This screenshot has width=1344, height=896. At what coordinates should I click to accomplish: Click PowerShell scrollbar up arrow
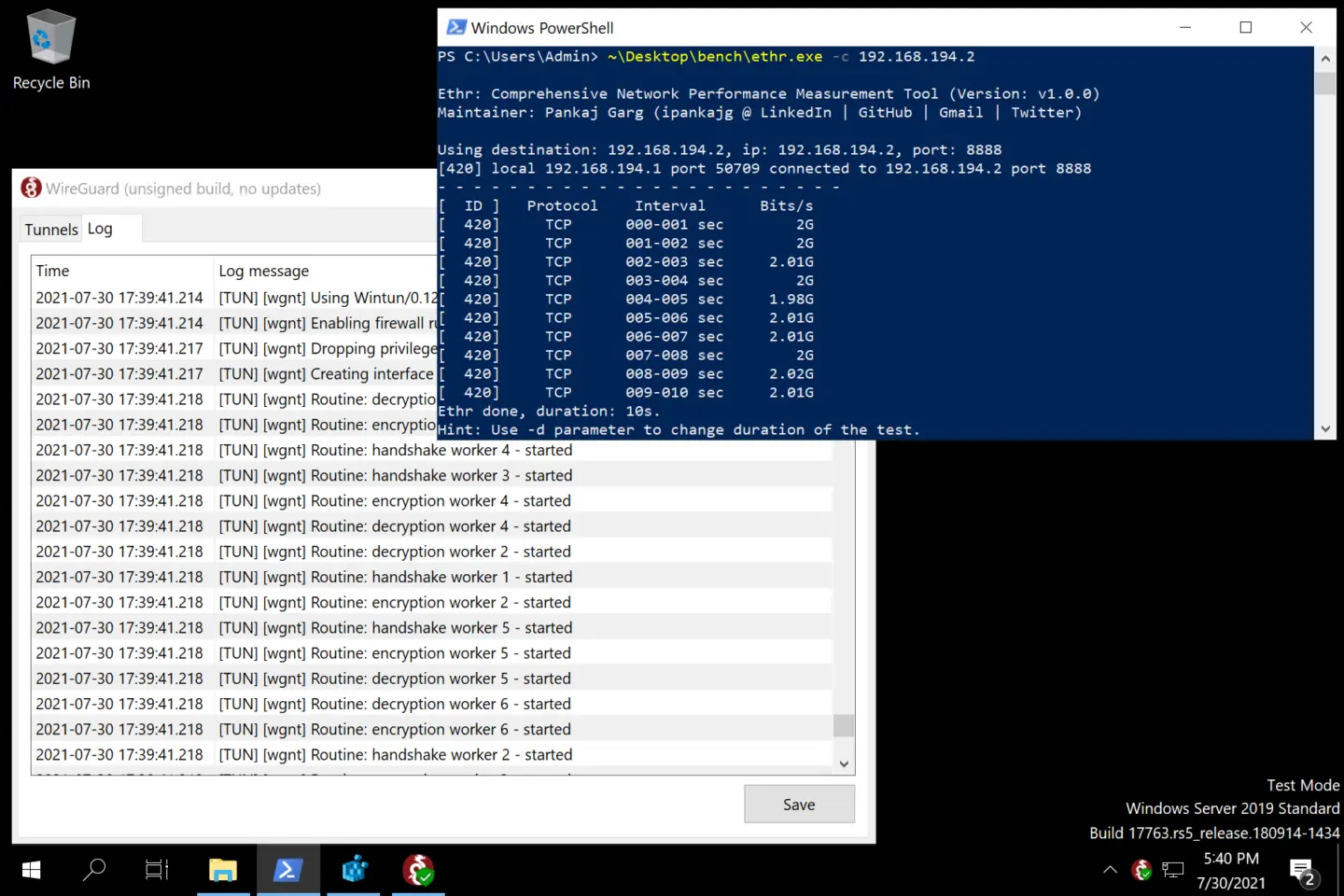[1325, 58]
